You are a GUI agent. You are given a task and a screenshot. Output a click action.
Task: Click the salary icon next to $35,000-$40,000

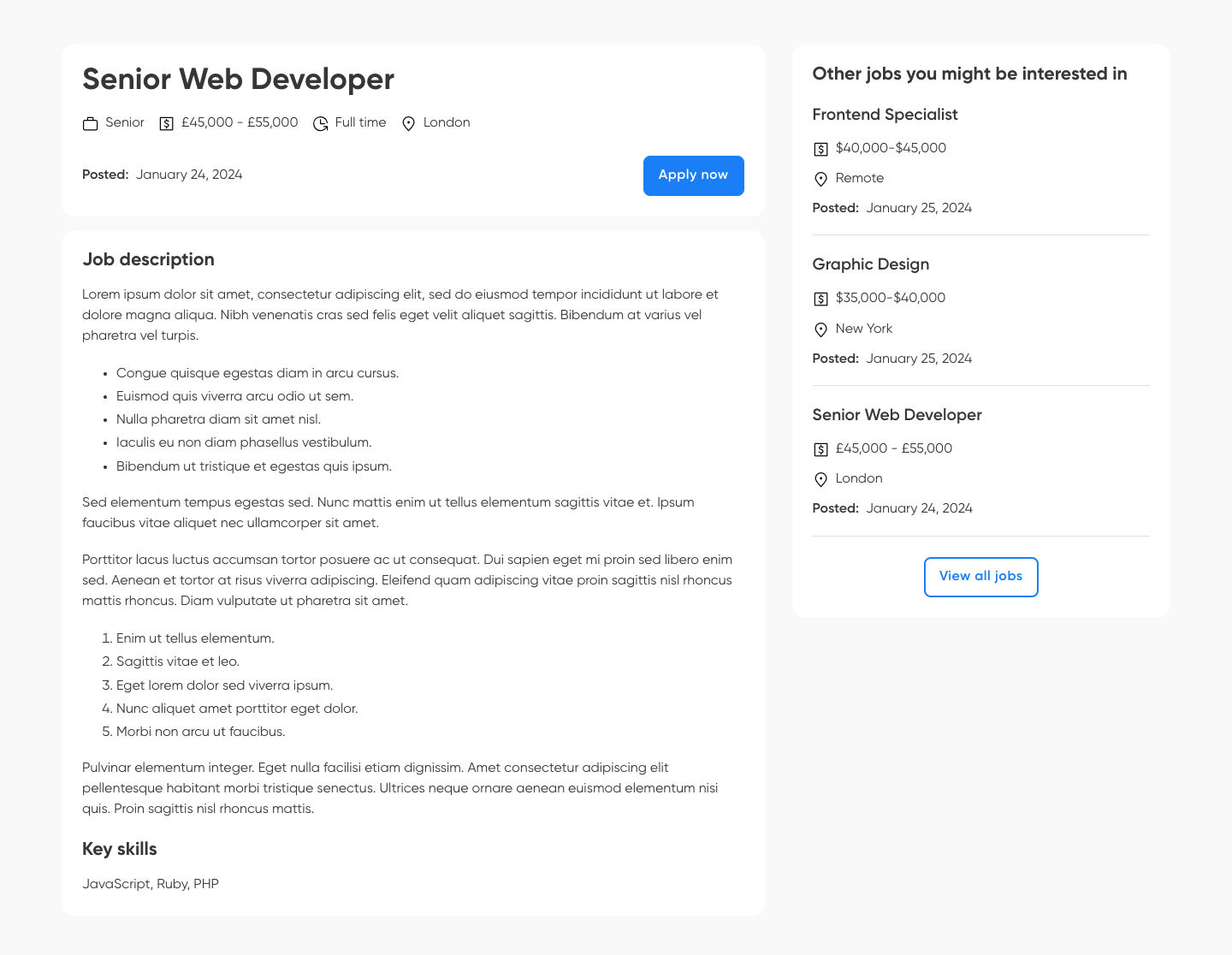coord(820,299)
